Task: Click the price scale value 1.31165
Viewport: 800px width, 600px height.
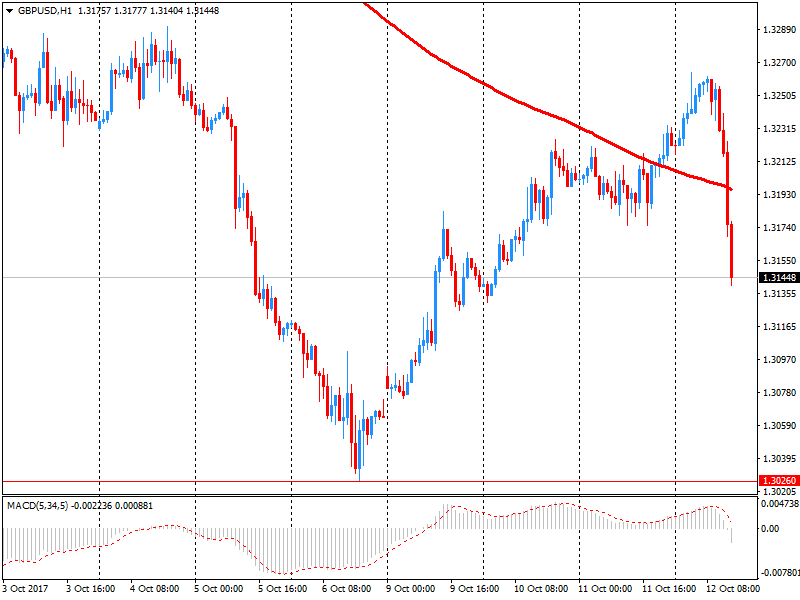Action: point(779,327)
